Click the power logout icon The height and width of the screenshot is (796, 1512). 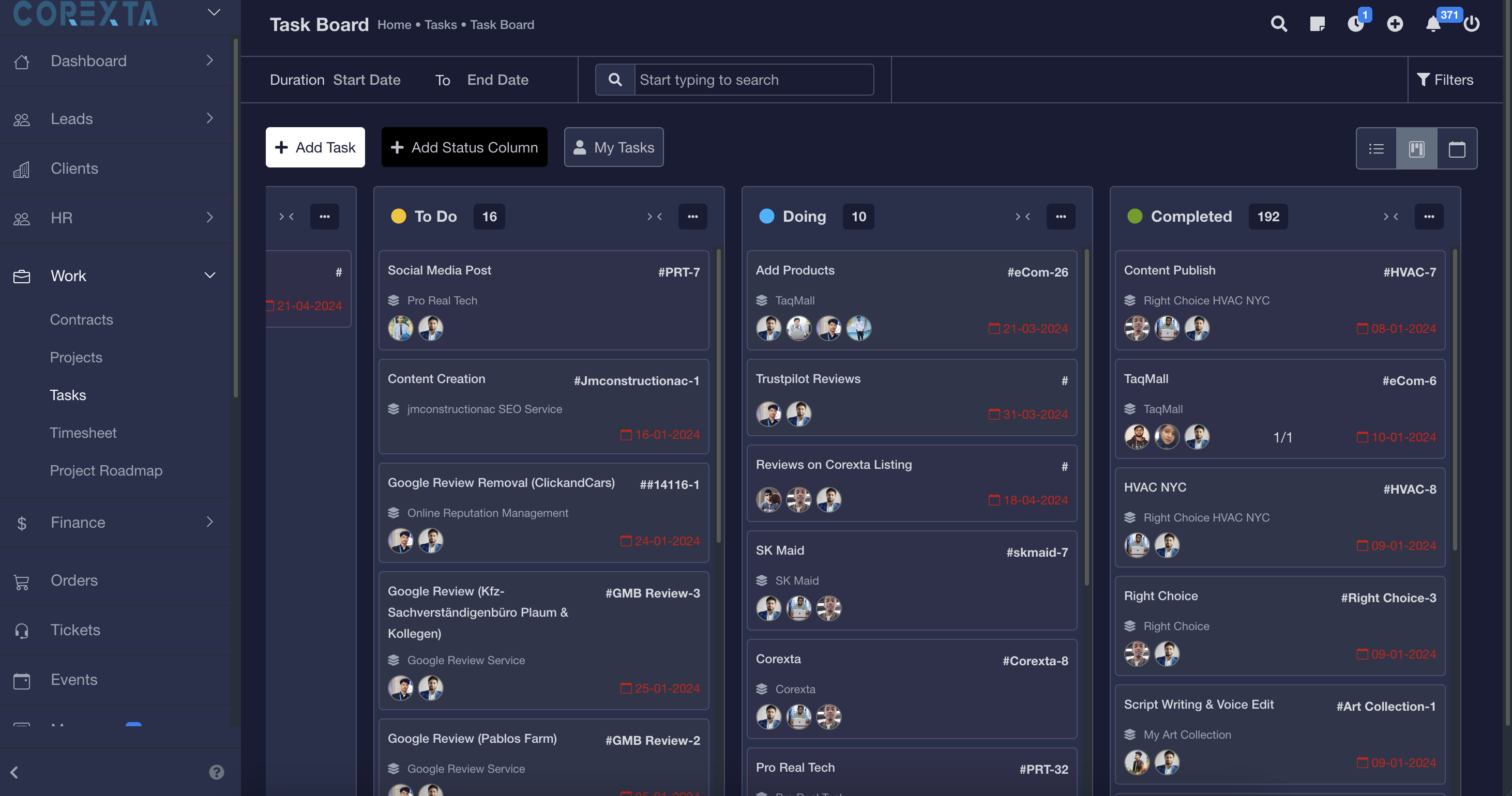(1471, 24)
